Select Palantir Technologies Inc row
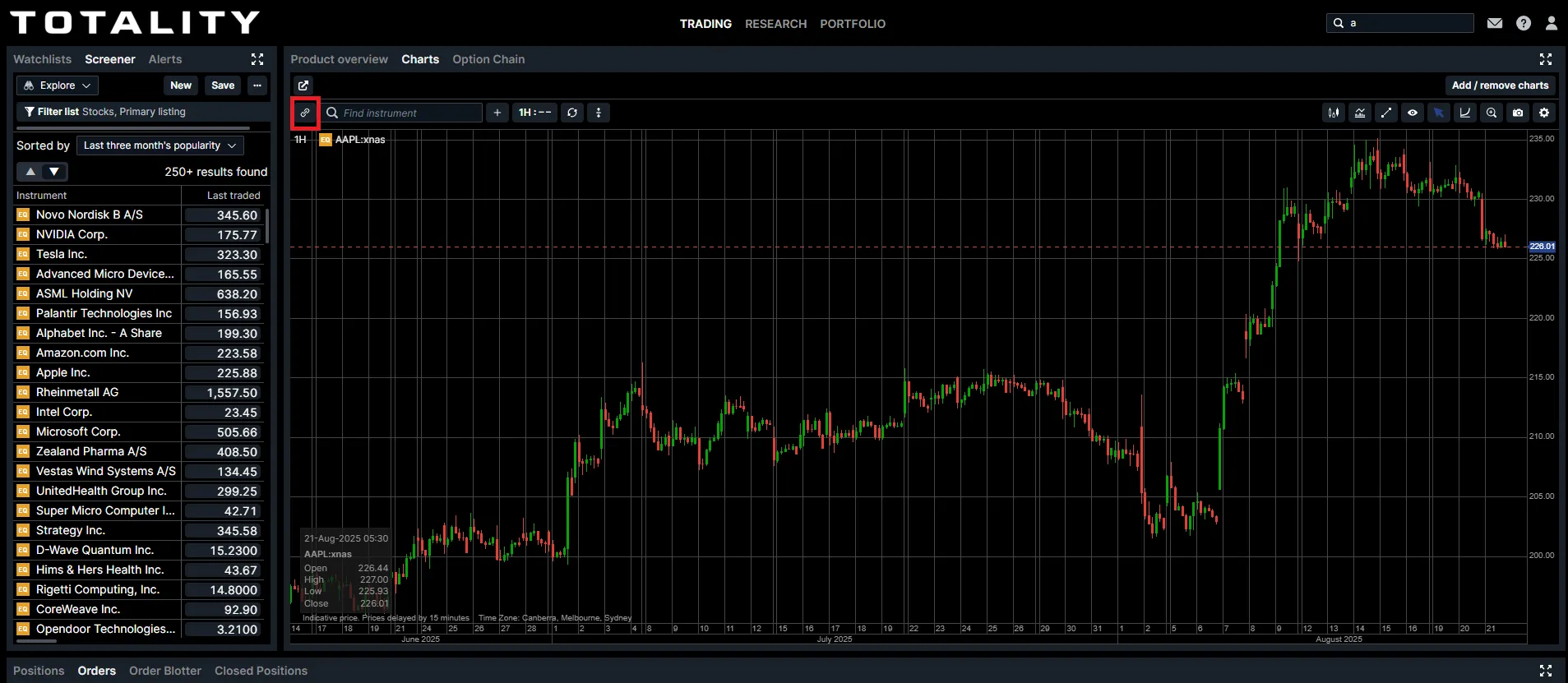Screen dimensions: 1568x683 pyautogui.click(x=139, y=313)
